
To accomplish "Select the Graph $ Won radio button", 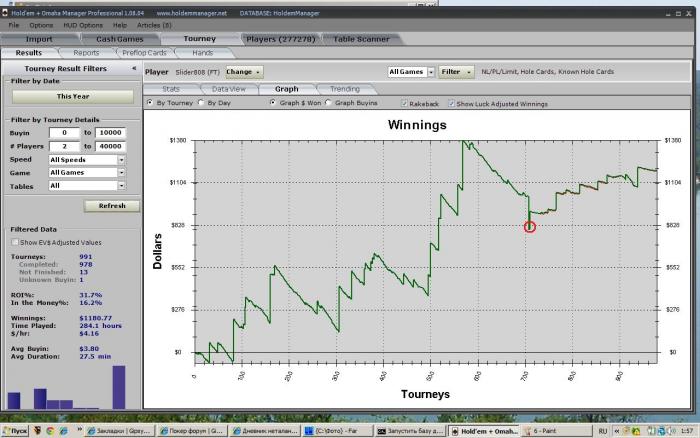I will pos(272,103).
